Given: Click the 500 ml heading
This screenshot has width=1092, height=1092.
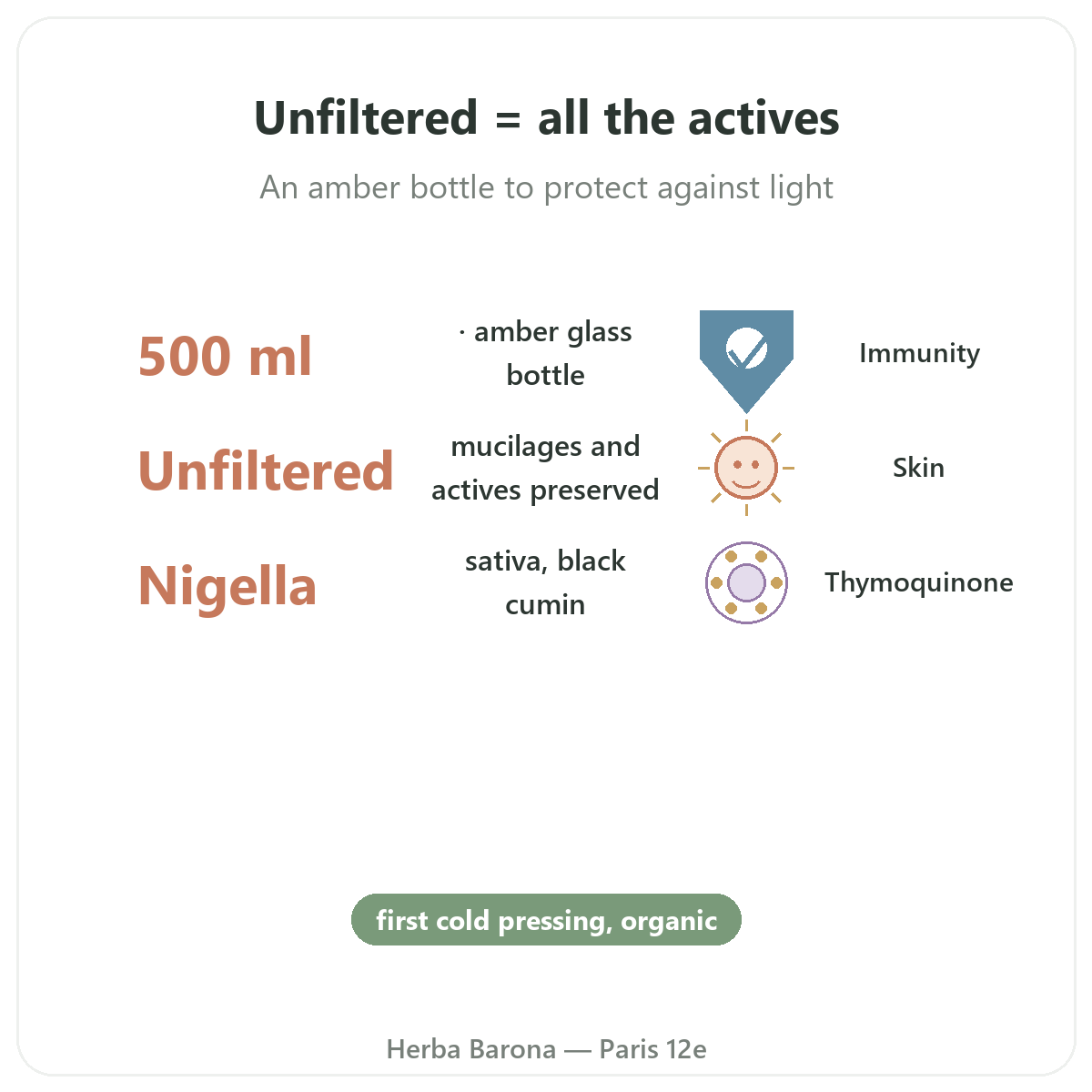Looking at the screenshot, I should (x=225, y=356).
